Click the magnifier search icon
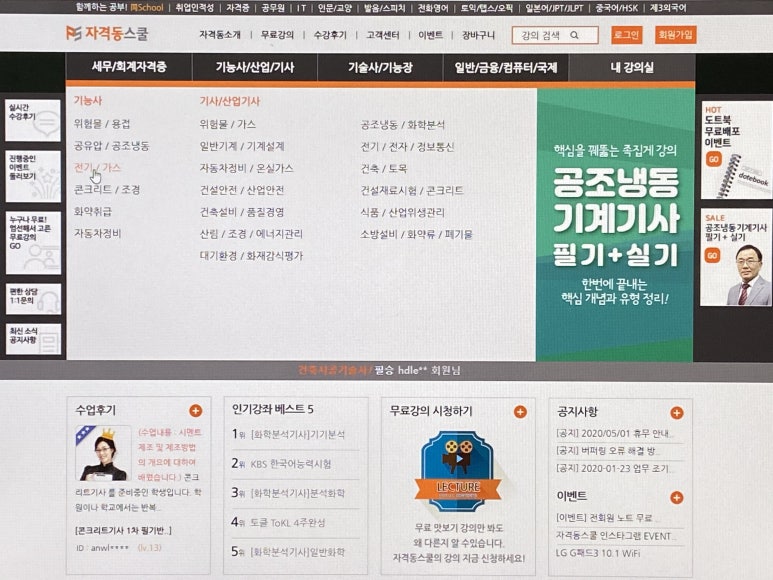Screen dimensions: 773x580 pos(574,35)
